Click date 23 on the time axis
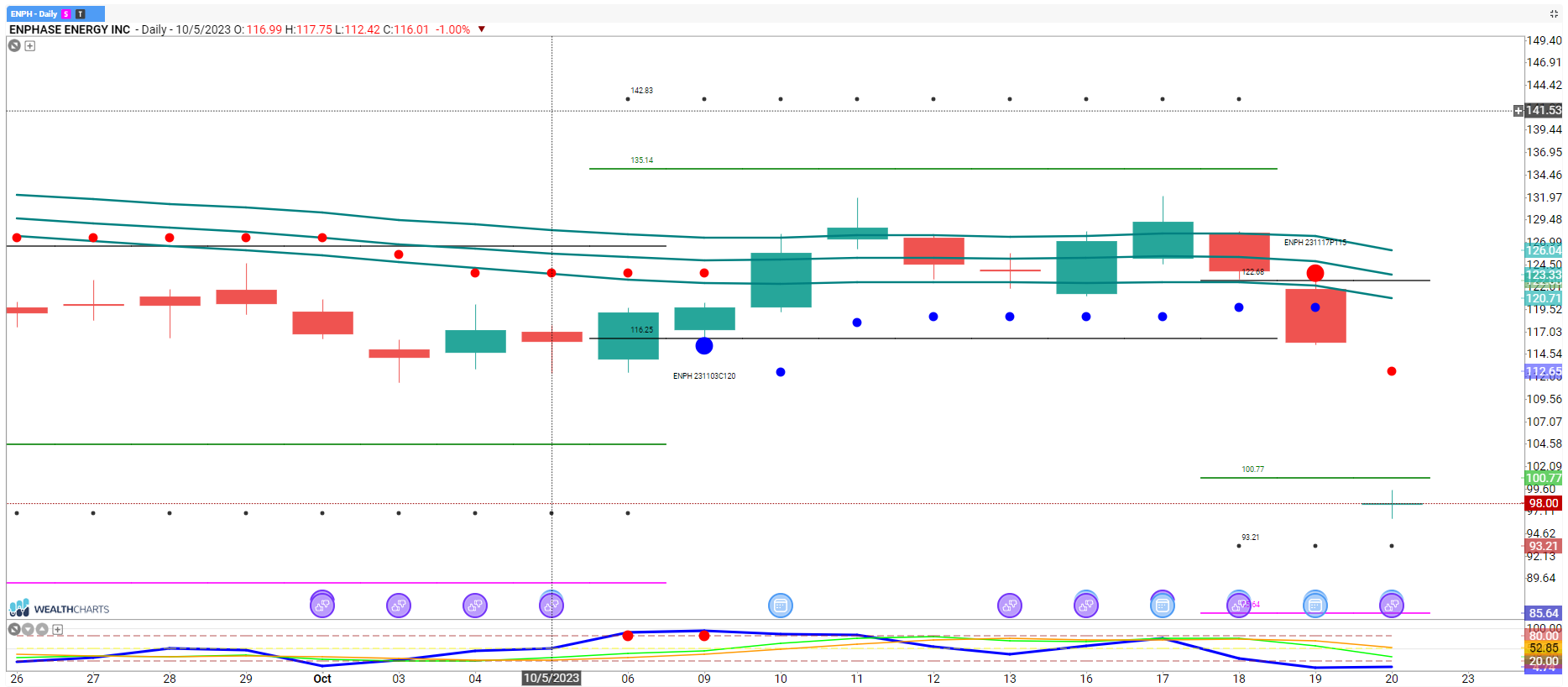This screenshot has width=1568, height=687. point(1468,679)
